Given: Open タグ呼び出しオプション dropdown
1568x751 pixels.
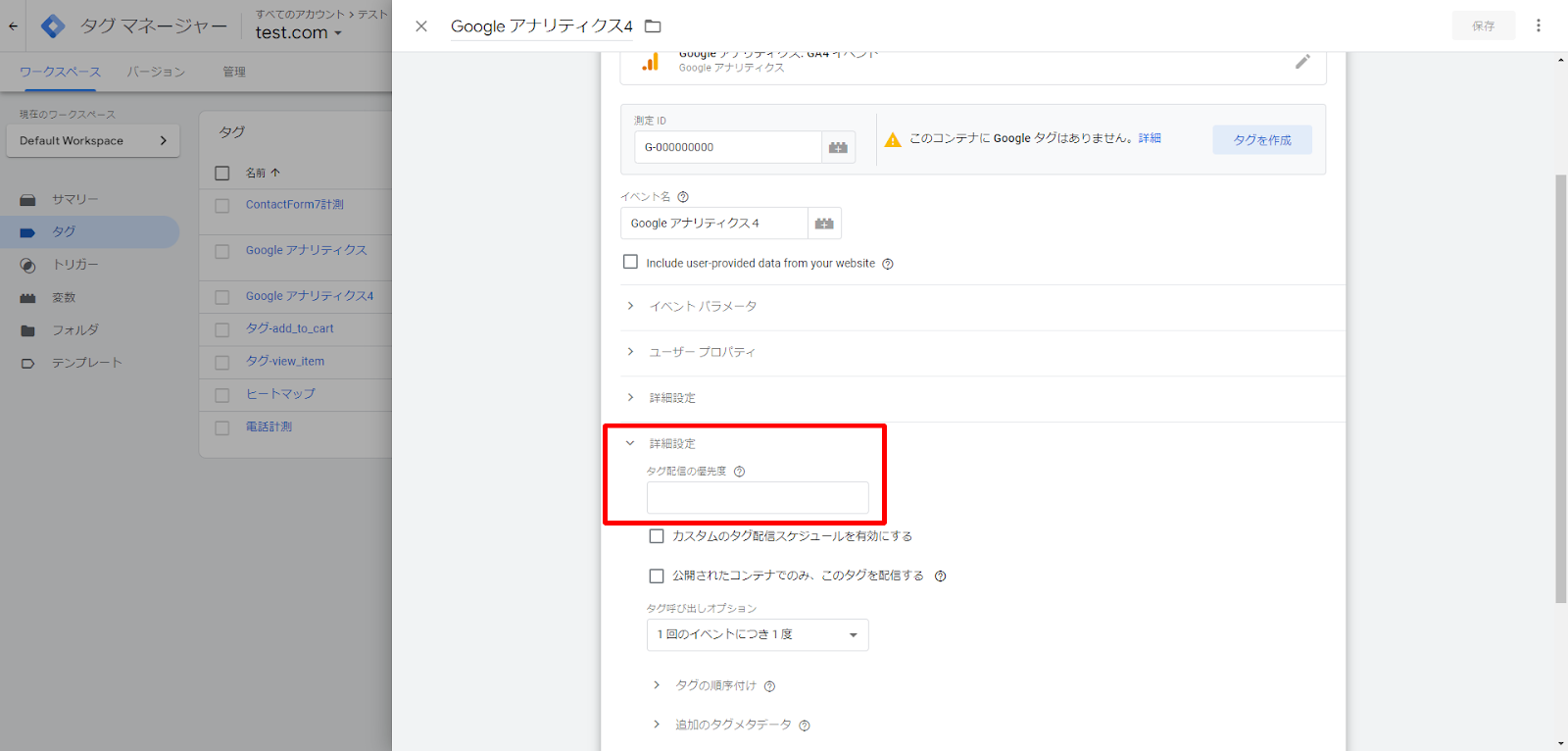Looking at the screenshot, I should click(758, 635).
